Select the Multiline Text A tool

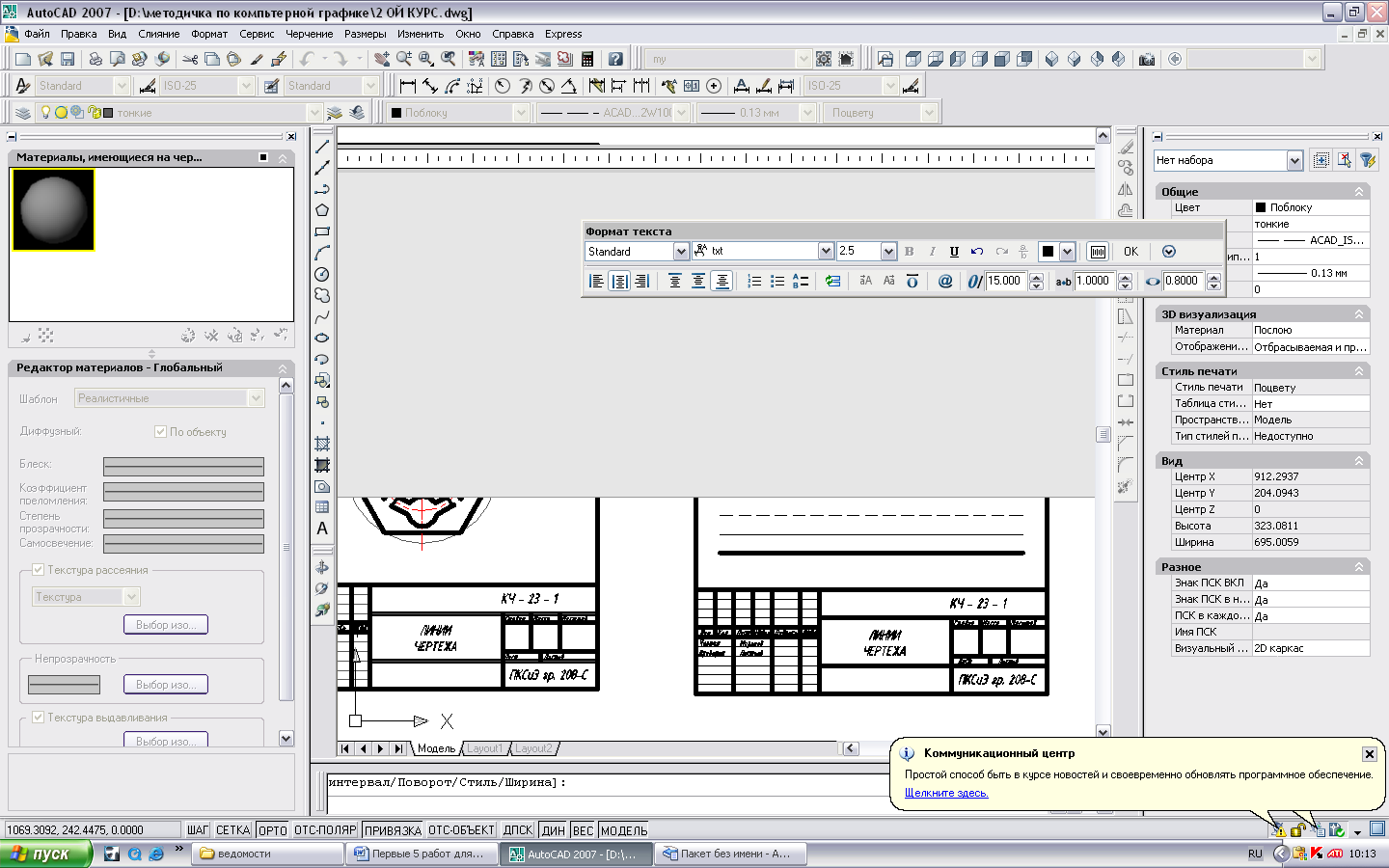322,529
